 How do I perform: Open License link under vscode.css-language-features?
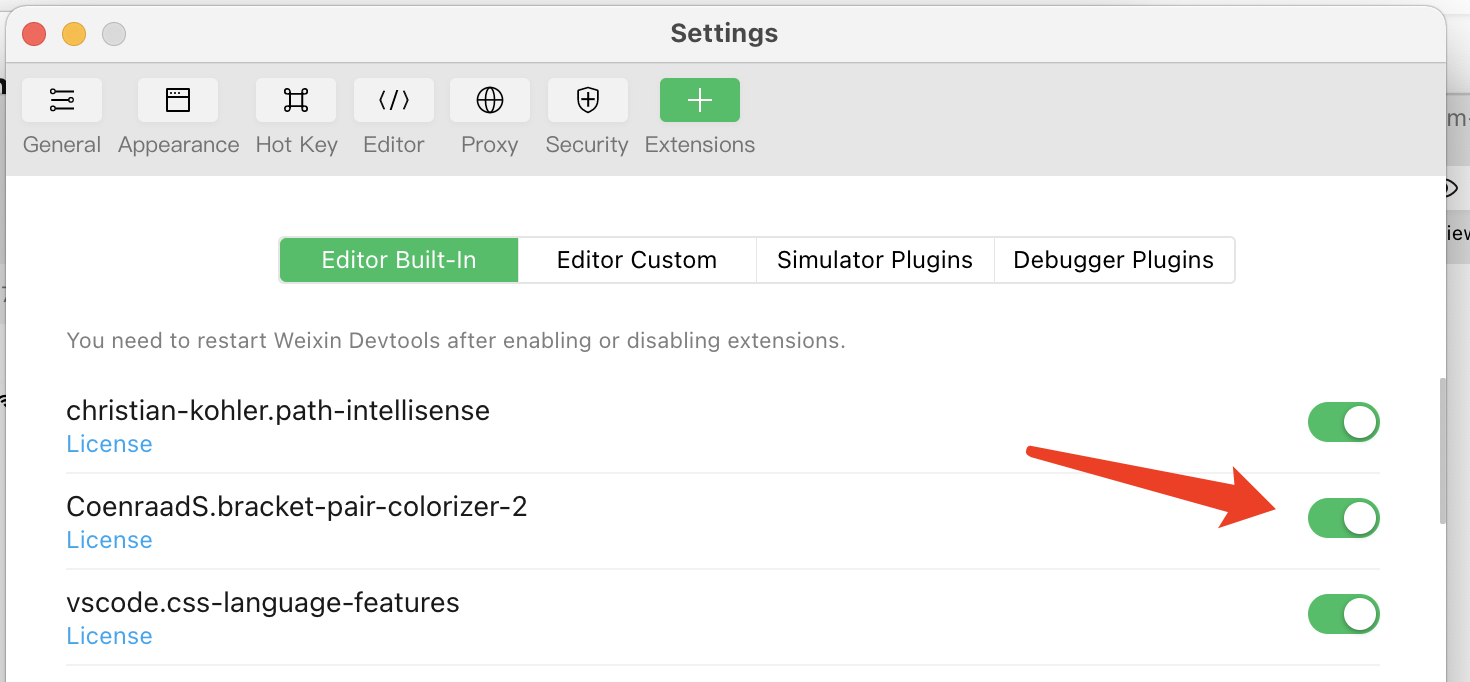(109, 636)
